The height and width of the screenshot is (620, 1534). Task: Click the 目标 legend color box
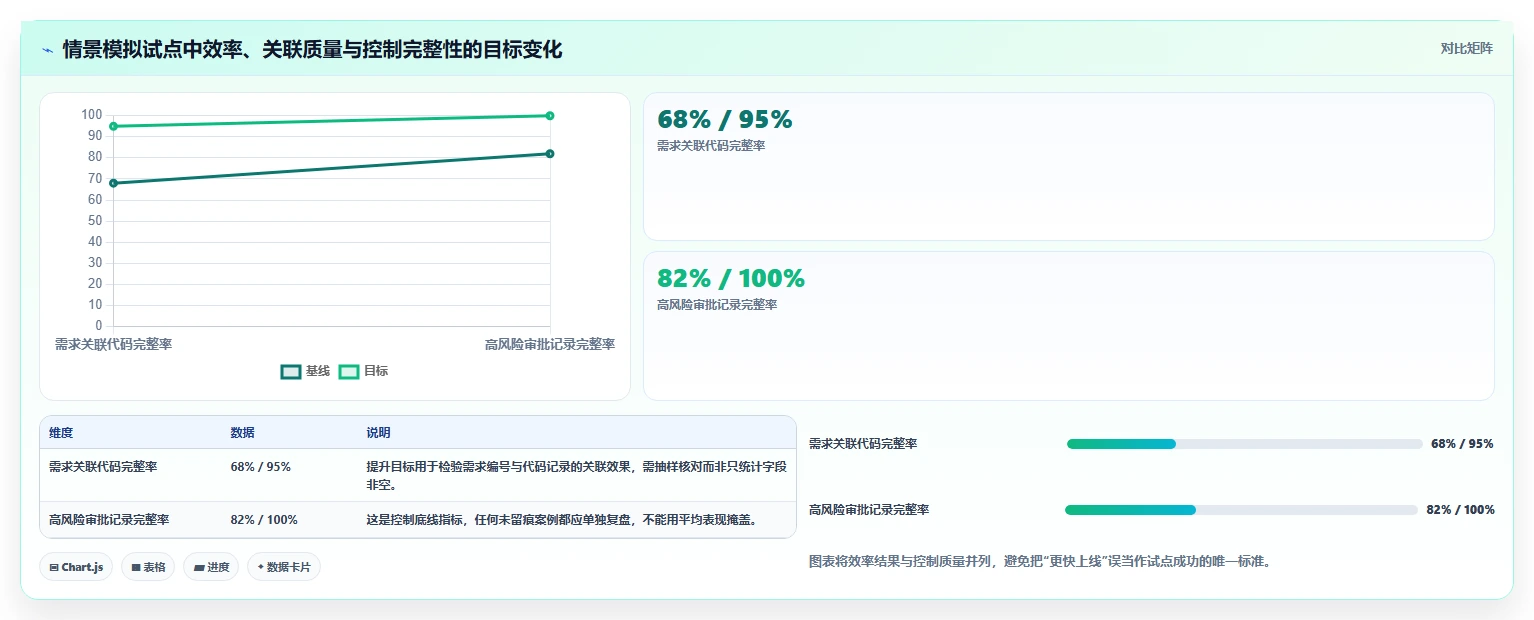[349, 371]
